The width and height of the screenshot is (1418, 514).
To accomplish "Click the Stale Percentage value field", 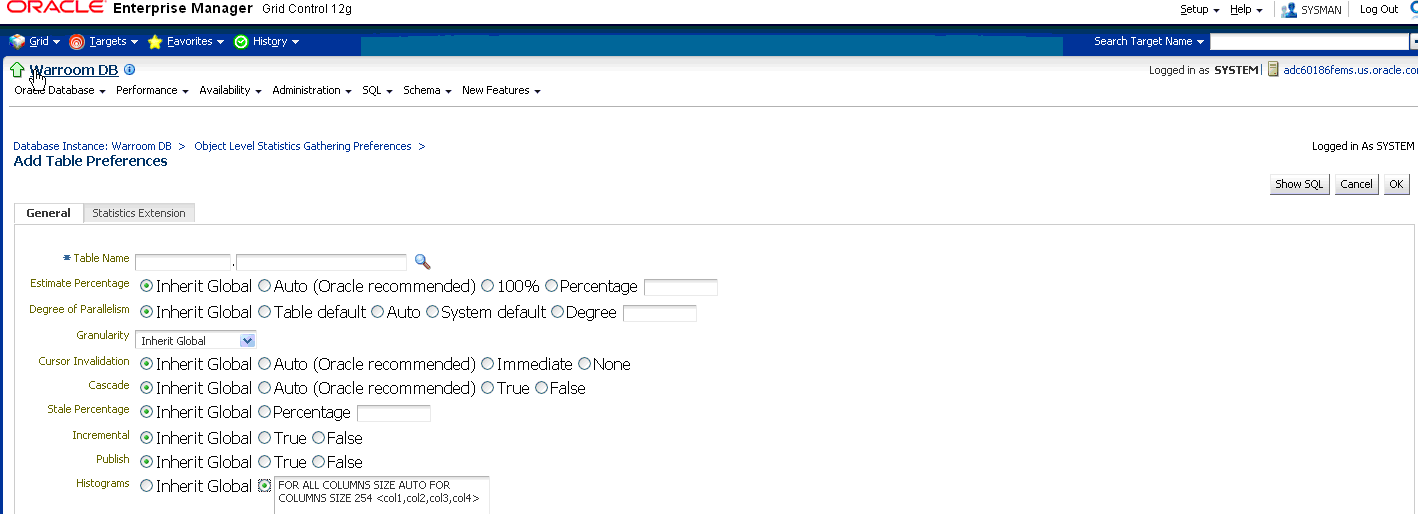I will coord(394,413).
